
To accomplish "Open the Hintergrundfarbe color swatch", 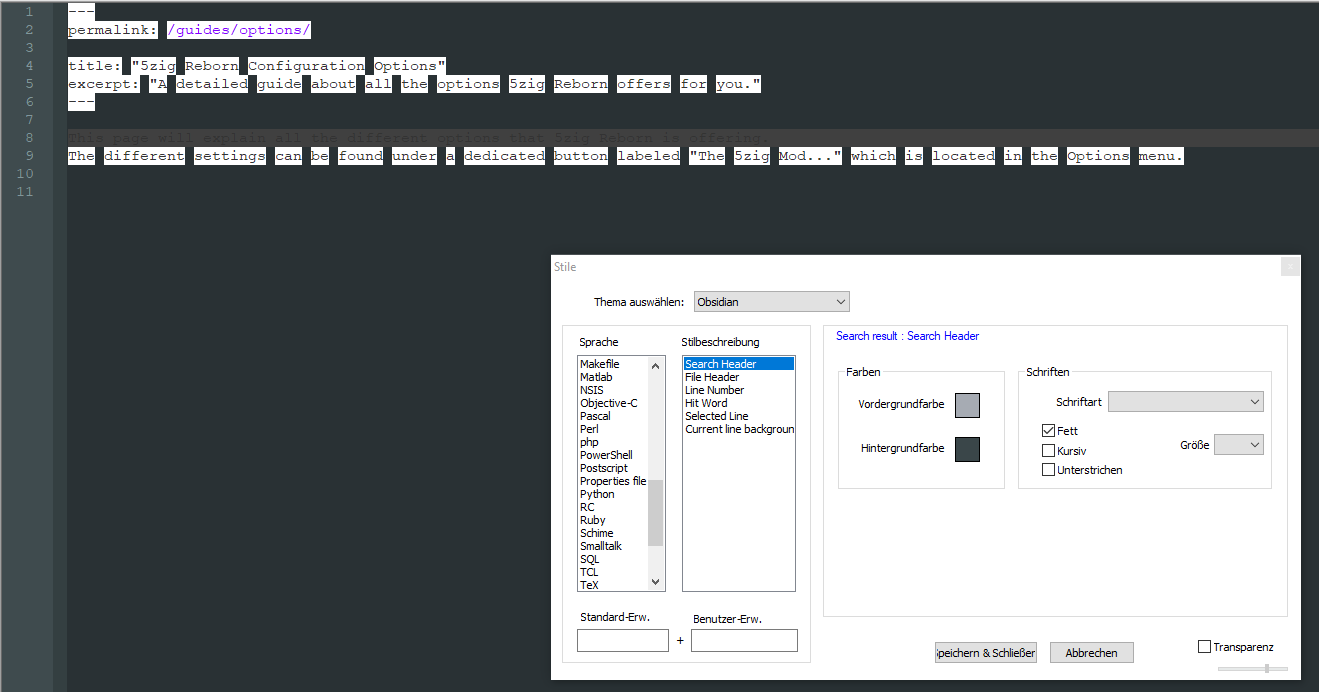I will click(x=967, y=449).
